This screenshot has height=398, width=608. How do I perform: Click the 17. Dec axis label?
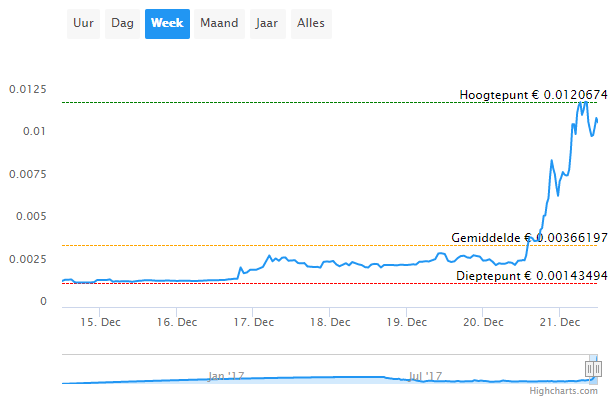click(x=254, y=322)
